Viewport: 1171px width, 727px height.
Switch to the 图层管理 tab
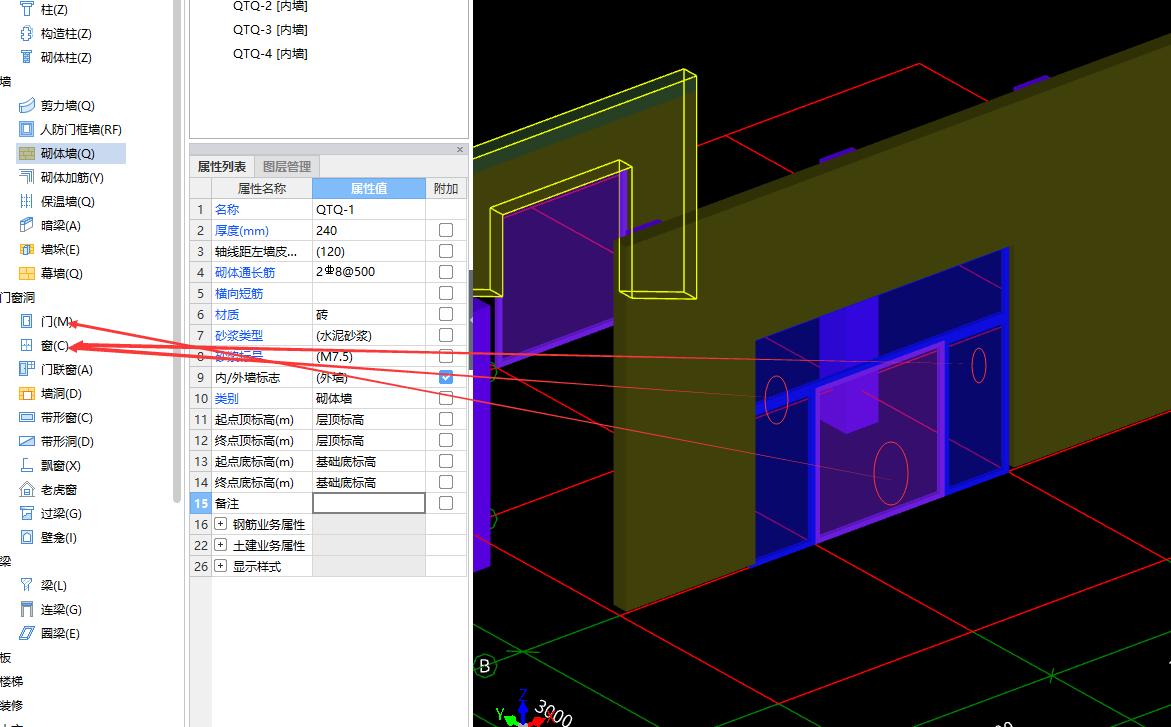[287, 166]
